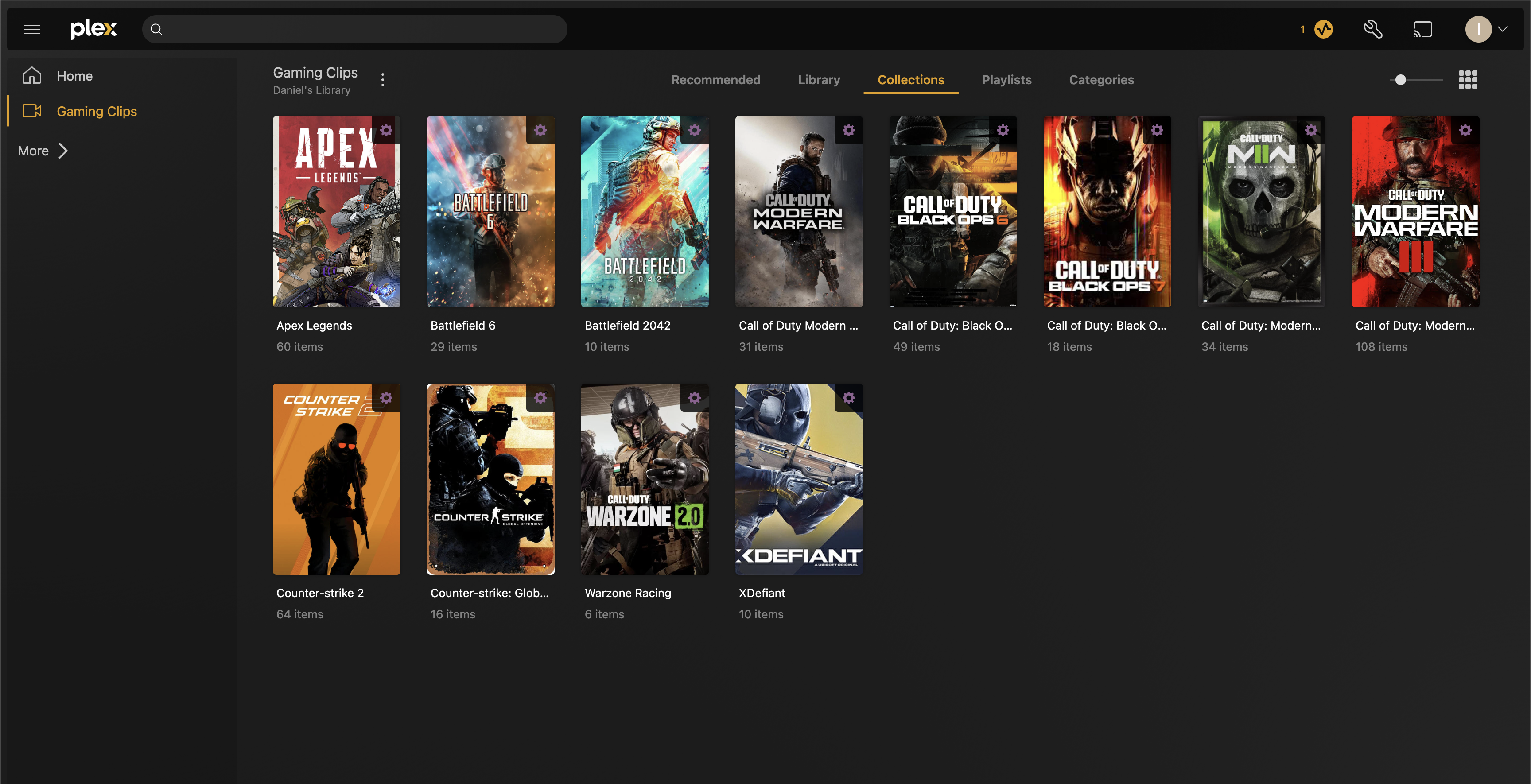Switch to the Recommended tab
The width and height of the screenshot is (1531, 784).
pos(715,80)
